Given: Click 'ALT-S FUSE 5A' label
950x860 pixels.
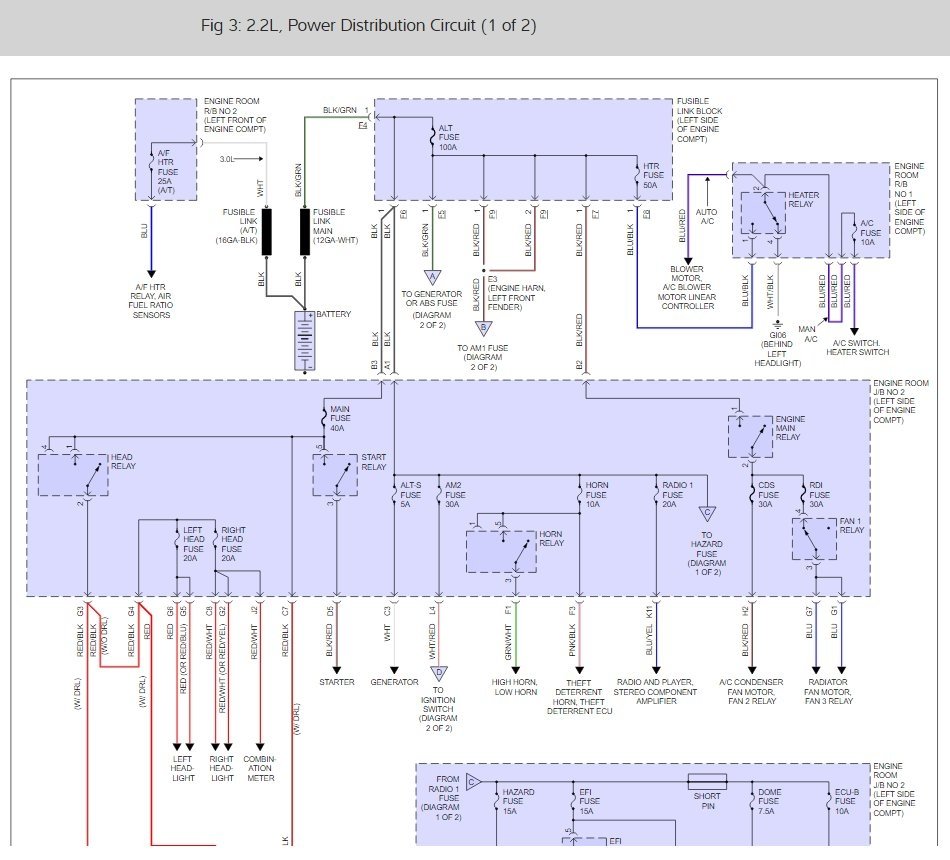Looking at the screenshot, I should 411,495.
